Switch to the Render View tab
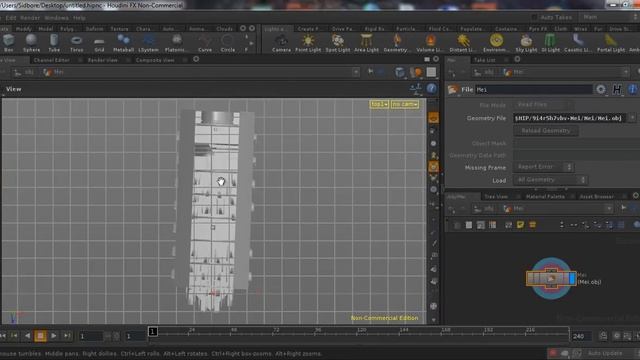The image size is (640, 360). click(102, 60)
